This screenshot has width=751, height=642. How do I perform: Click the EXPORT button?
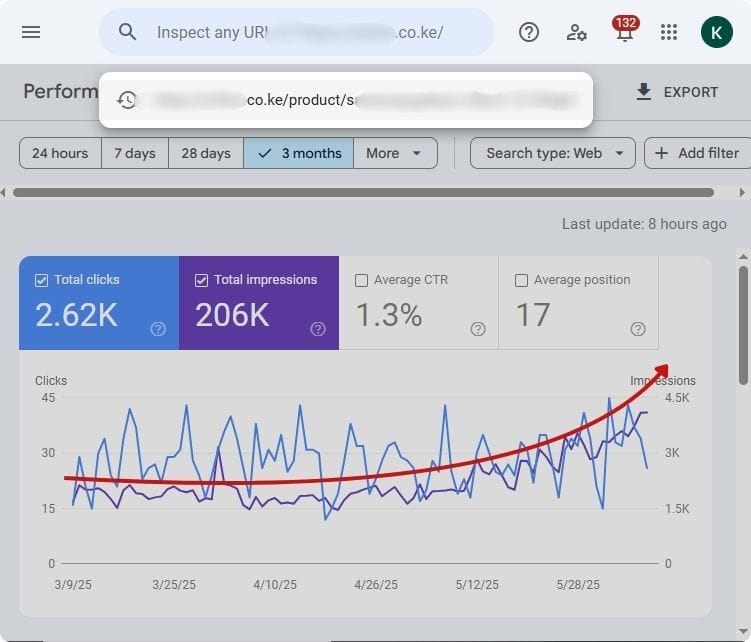click(677, 92)
